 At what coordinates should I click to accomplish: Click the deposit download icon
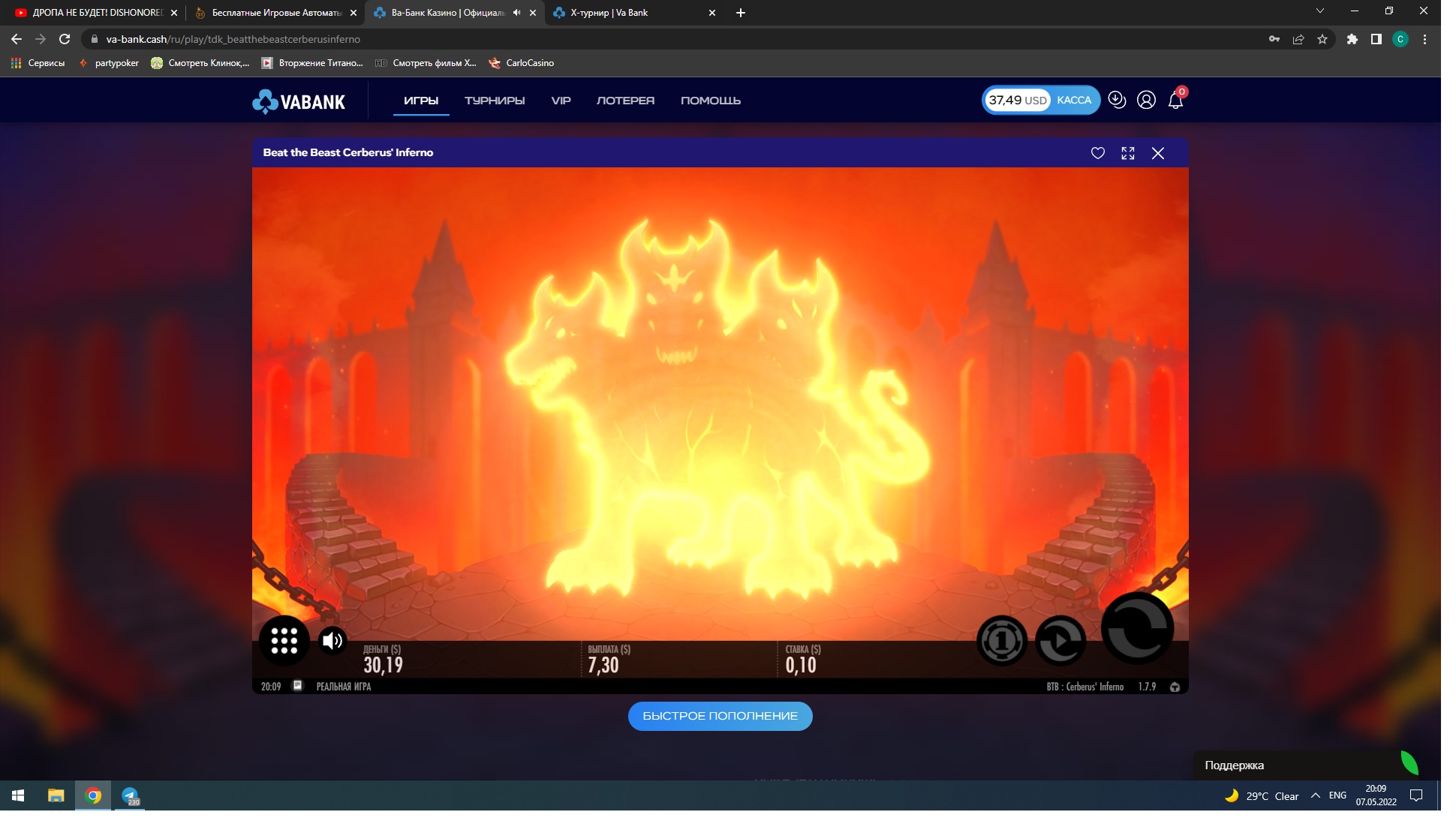click(x=1117, y=100)
